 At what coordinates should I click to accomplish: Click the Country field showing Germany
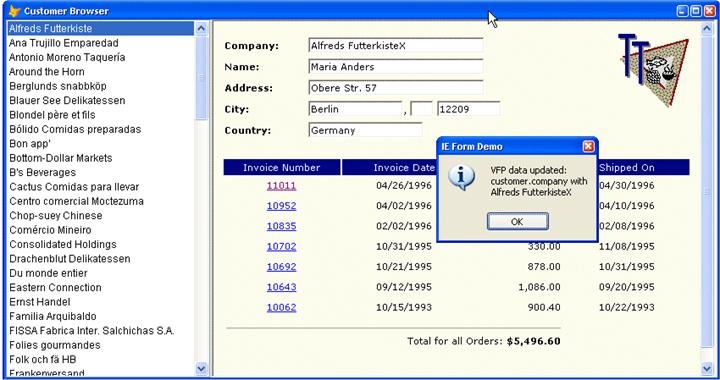click(366, 130)
